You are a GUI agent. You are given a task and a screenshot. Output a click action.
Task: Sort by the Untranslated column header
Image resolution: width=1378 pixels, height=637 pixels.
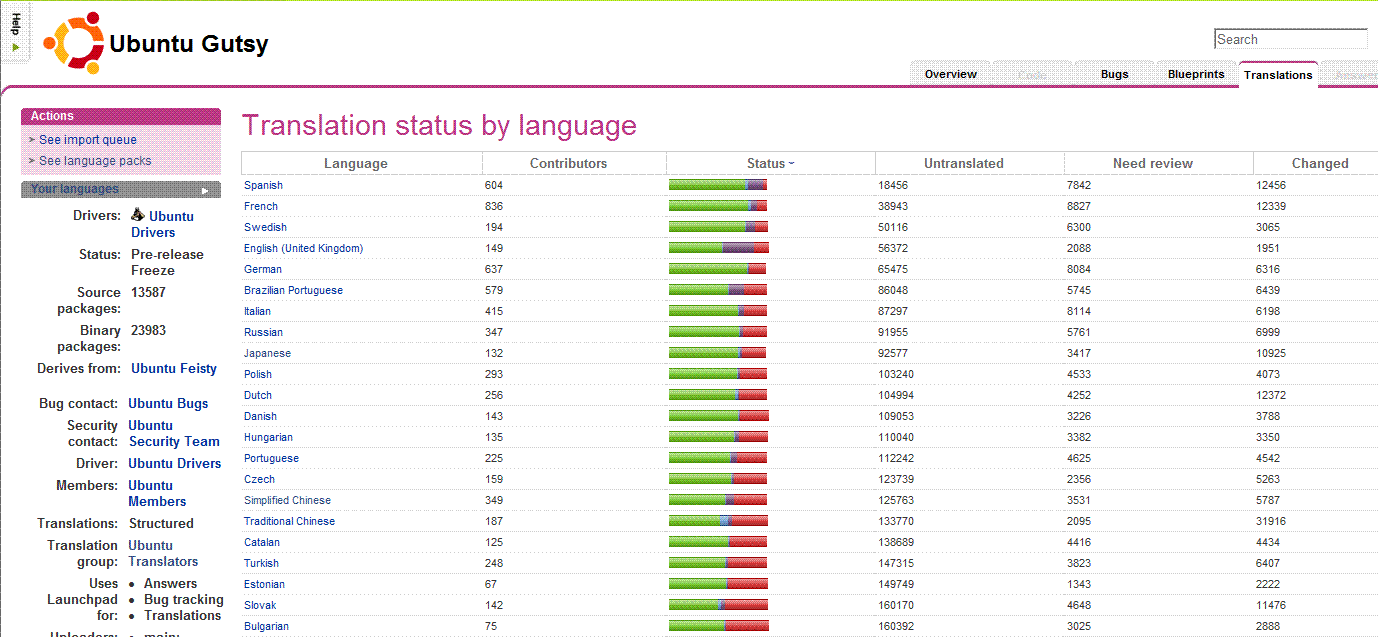964,164
